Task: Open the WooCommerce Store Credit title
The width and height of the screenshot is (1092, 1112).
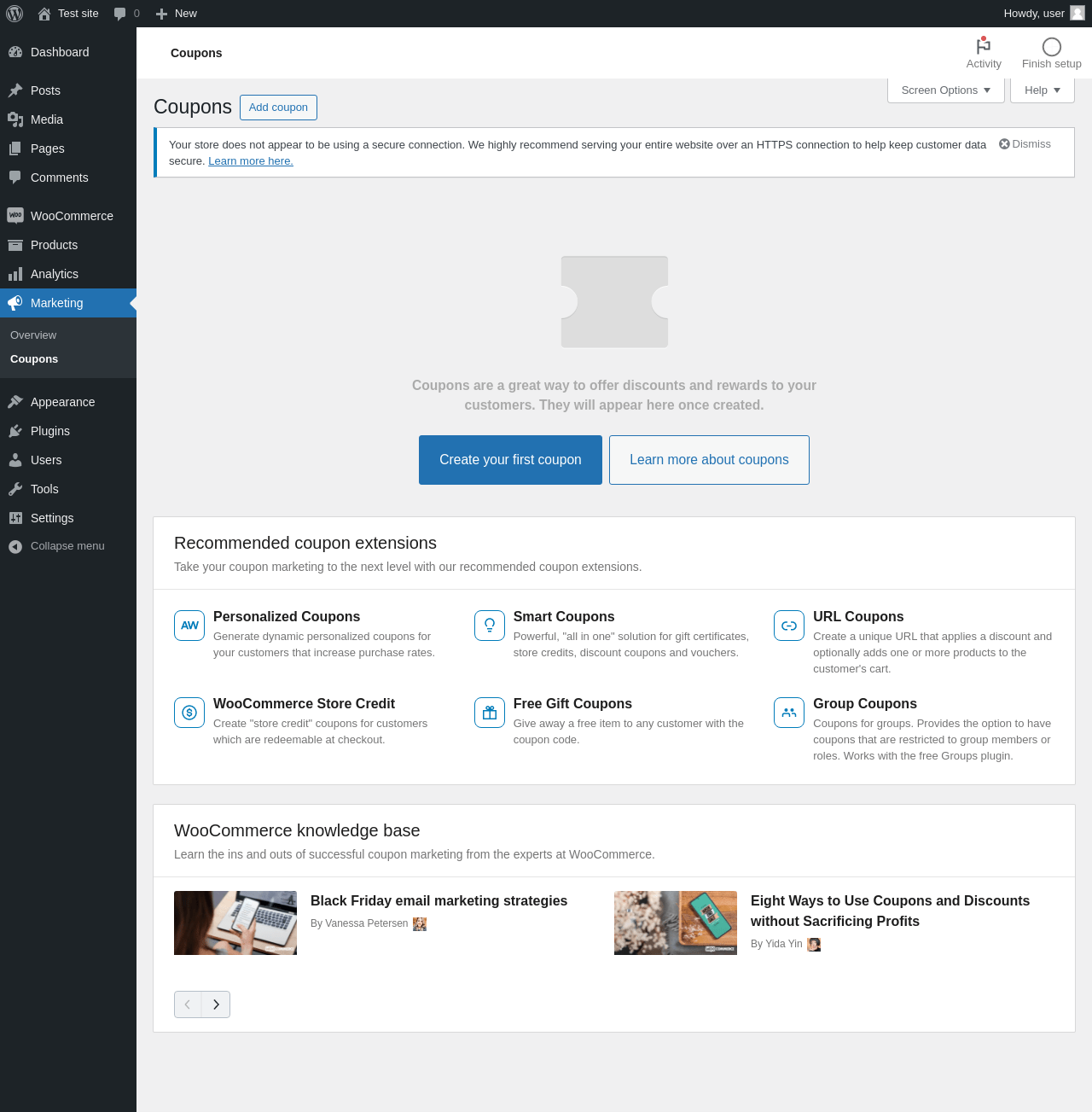Action: pyautogui.click(x=304, y=704)
